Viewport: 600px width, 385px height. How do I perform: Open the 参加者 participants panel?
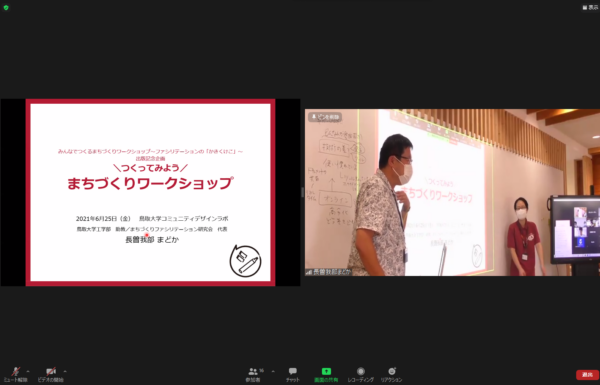point(253,374)
